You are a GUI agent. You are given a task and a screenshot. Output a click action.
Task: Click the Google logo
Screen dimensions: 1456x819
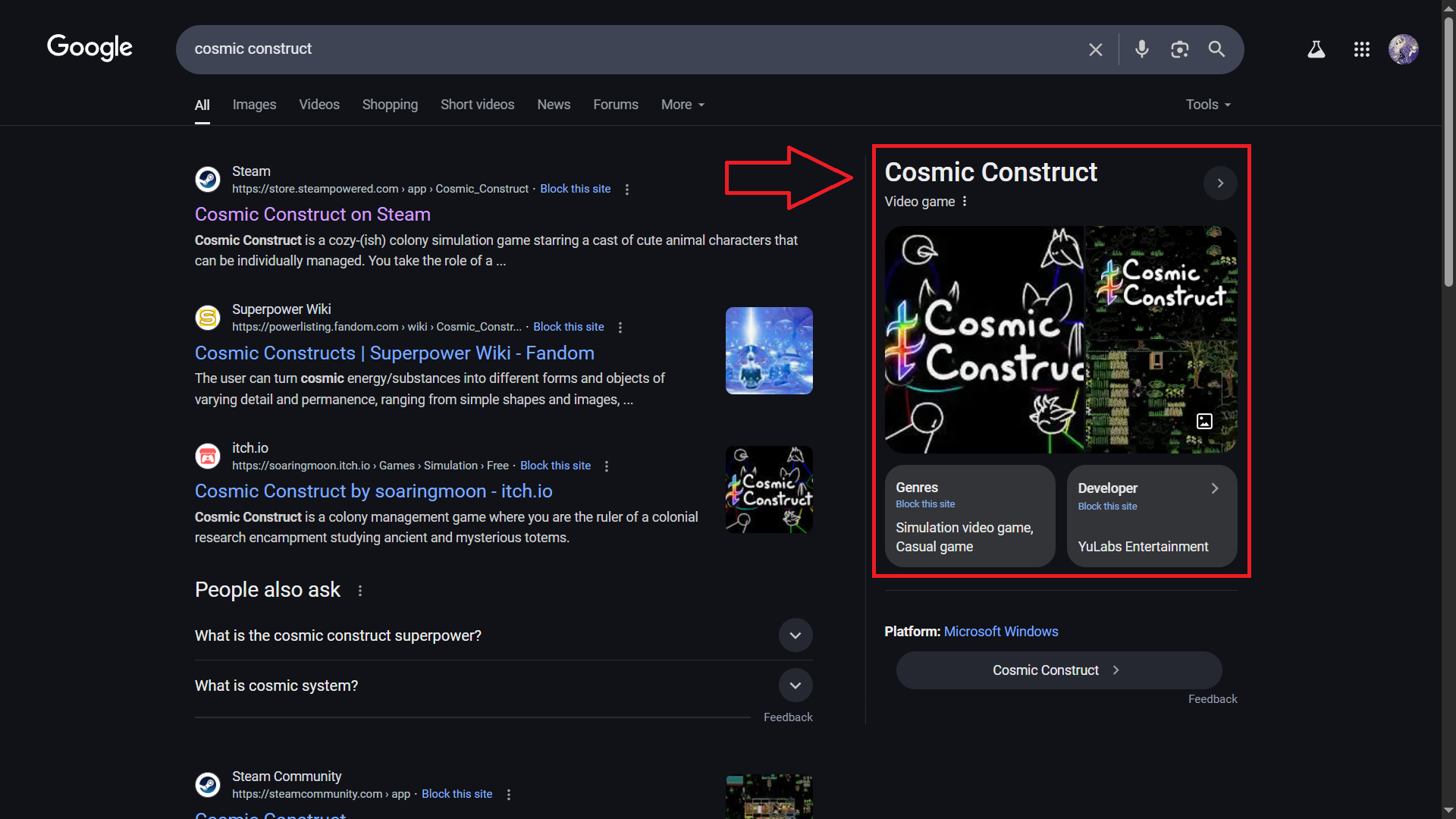89,48
